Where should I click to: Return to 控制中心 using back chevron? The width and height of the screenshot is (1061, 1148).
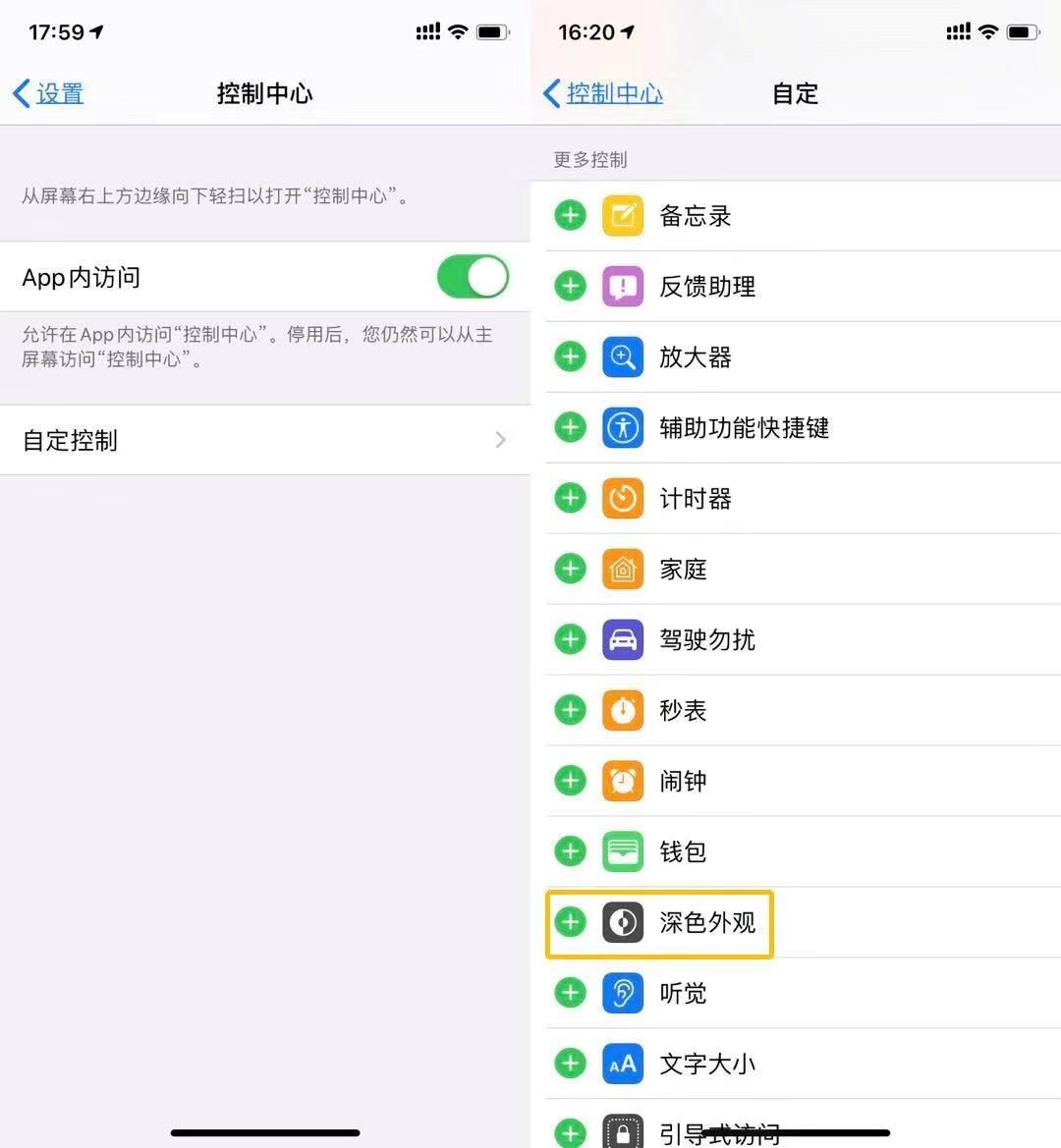[552, 94]
